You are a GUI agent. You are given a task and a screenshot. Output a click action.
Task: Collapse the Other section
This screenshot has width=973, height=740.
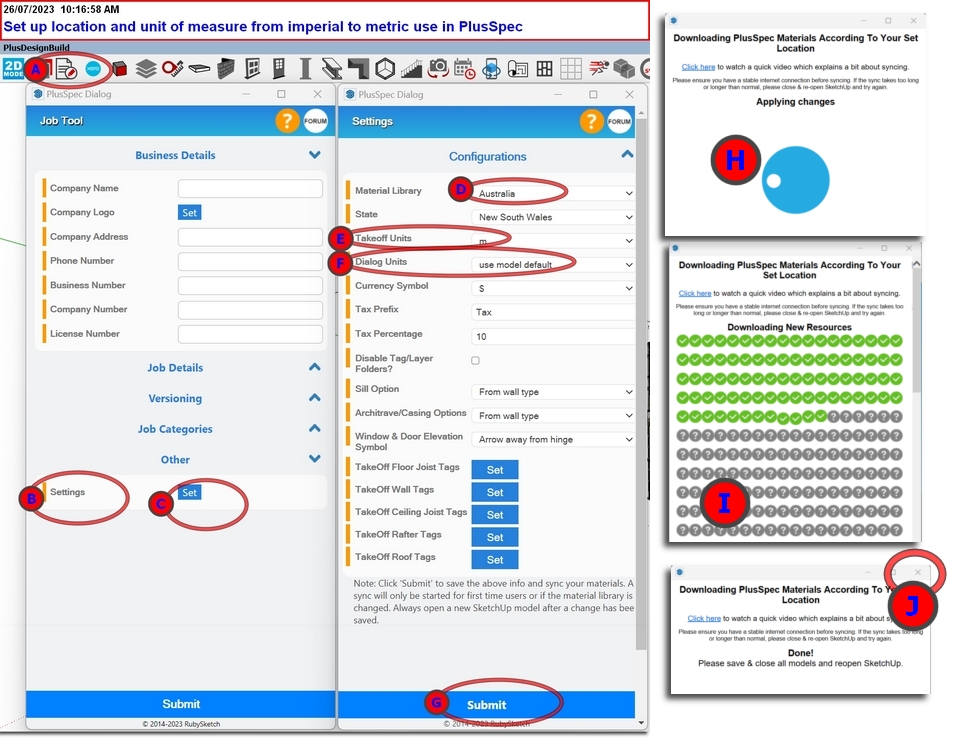[315, 458]
